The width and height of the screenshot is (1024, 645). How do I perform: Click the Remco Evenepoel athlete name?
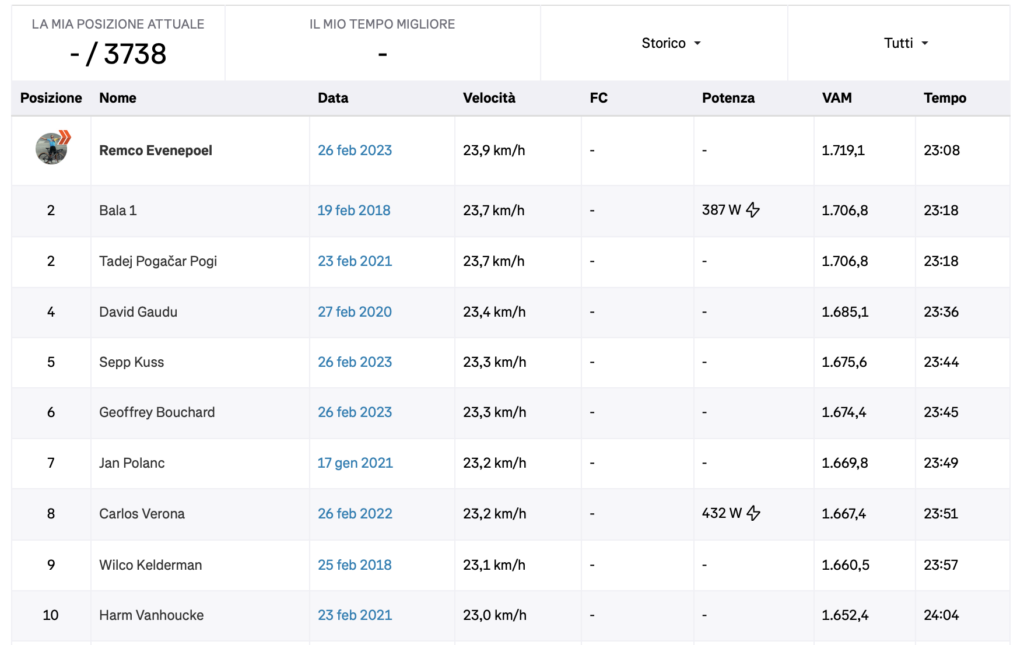[155, 150]
